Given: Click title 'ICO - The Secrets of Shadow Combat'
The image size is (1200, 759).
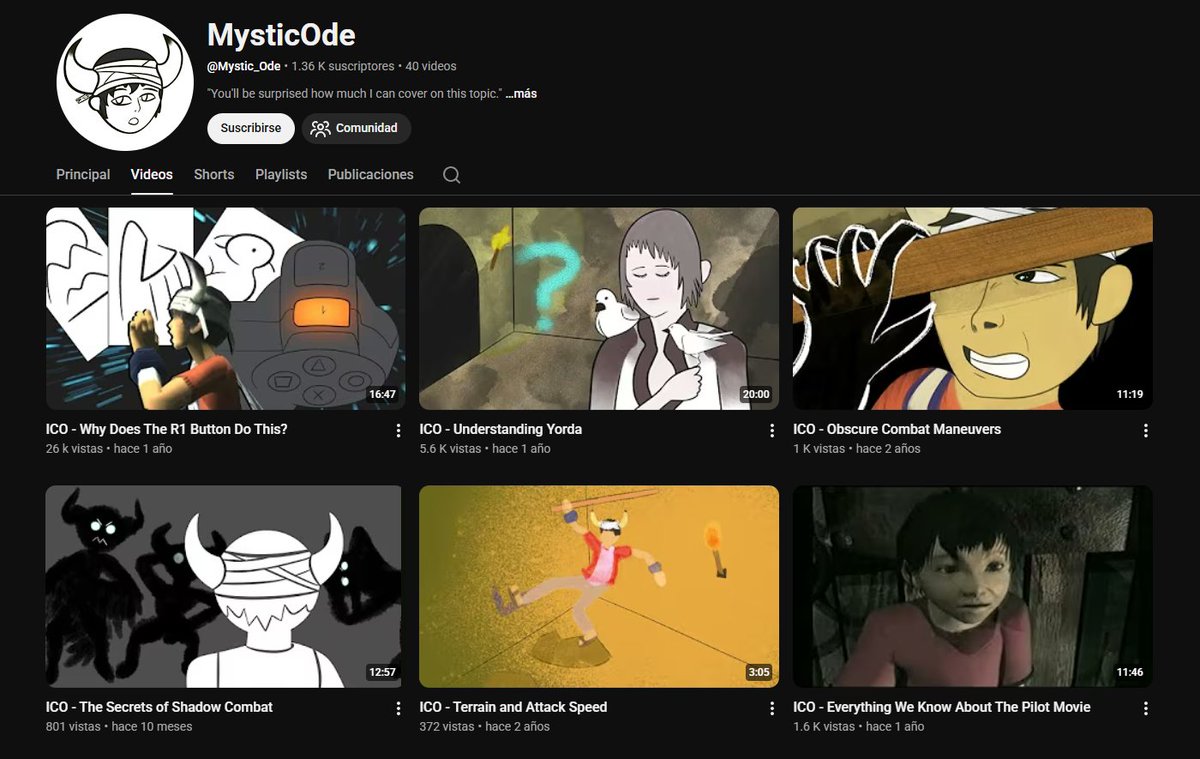Looking at the screenshot, I should click(x=159, y=707).
